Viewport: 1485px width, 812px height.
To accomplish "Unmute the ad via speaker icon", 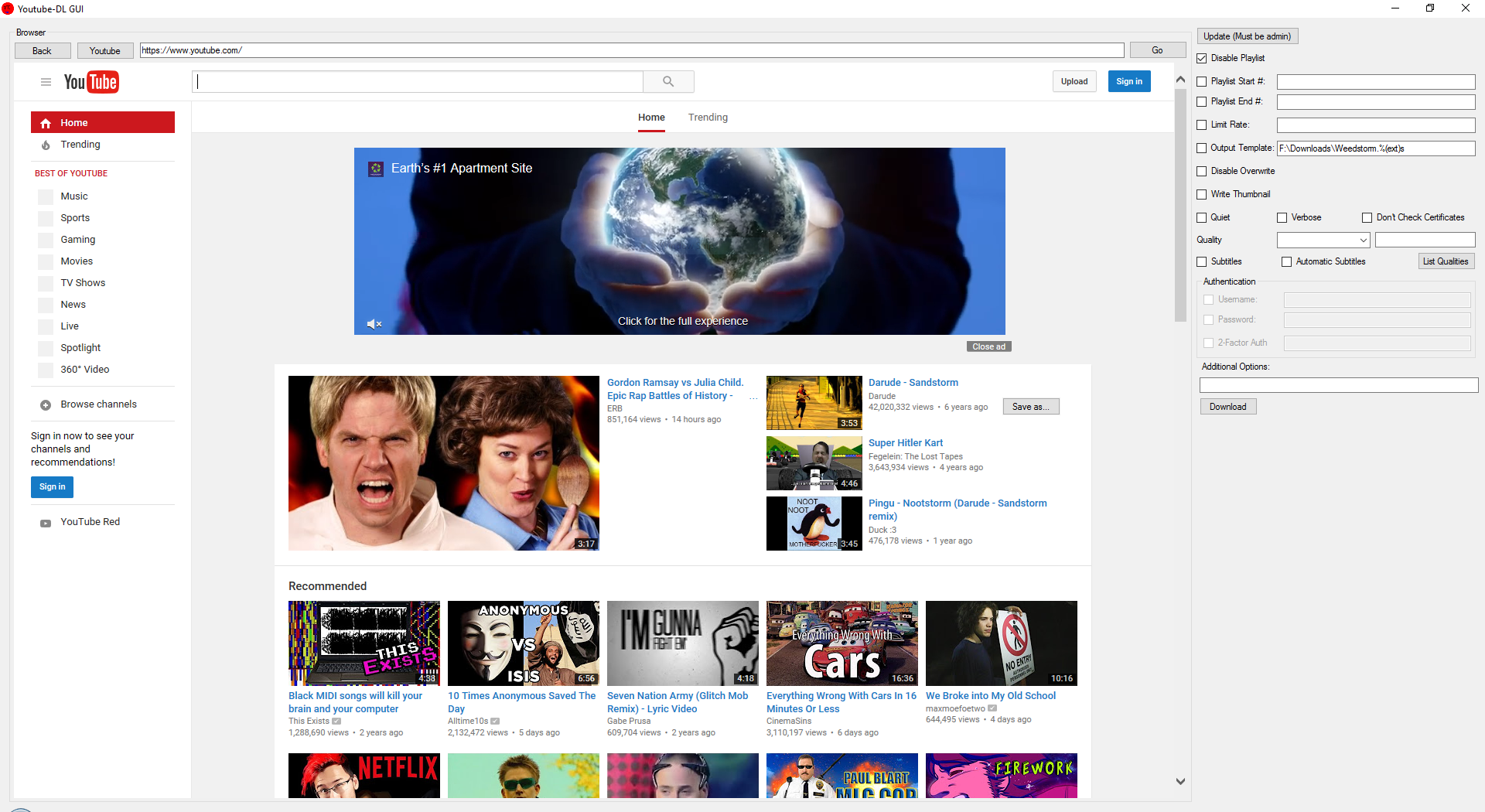I will click(374, 324).
